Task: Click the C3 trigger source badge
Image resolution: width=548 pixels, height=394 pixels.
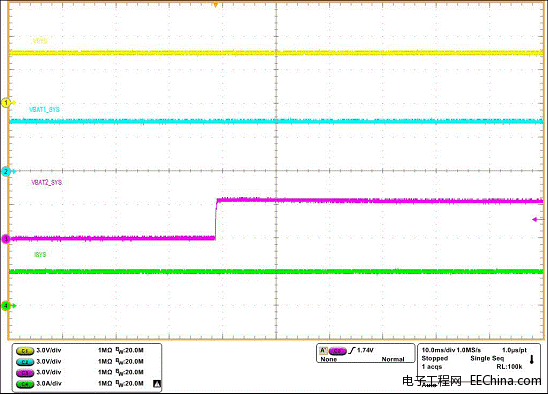Action: tap(338, 350)
